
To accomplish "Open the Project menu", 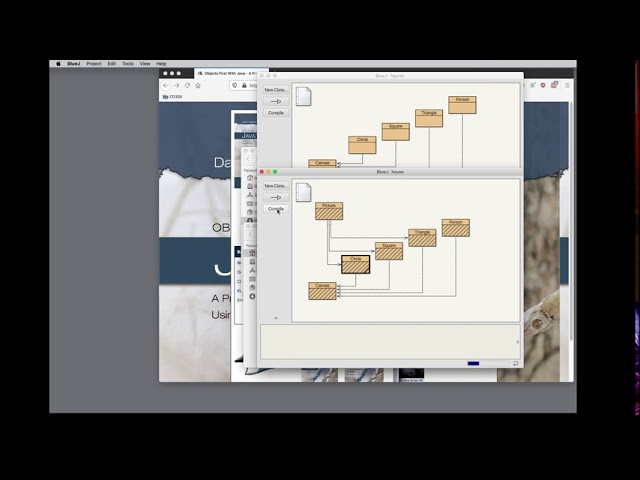I will point(93,64).
